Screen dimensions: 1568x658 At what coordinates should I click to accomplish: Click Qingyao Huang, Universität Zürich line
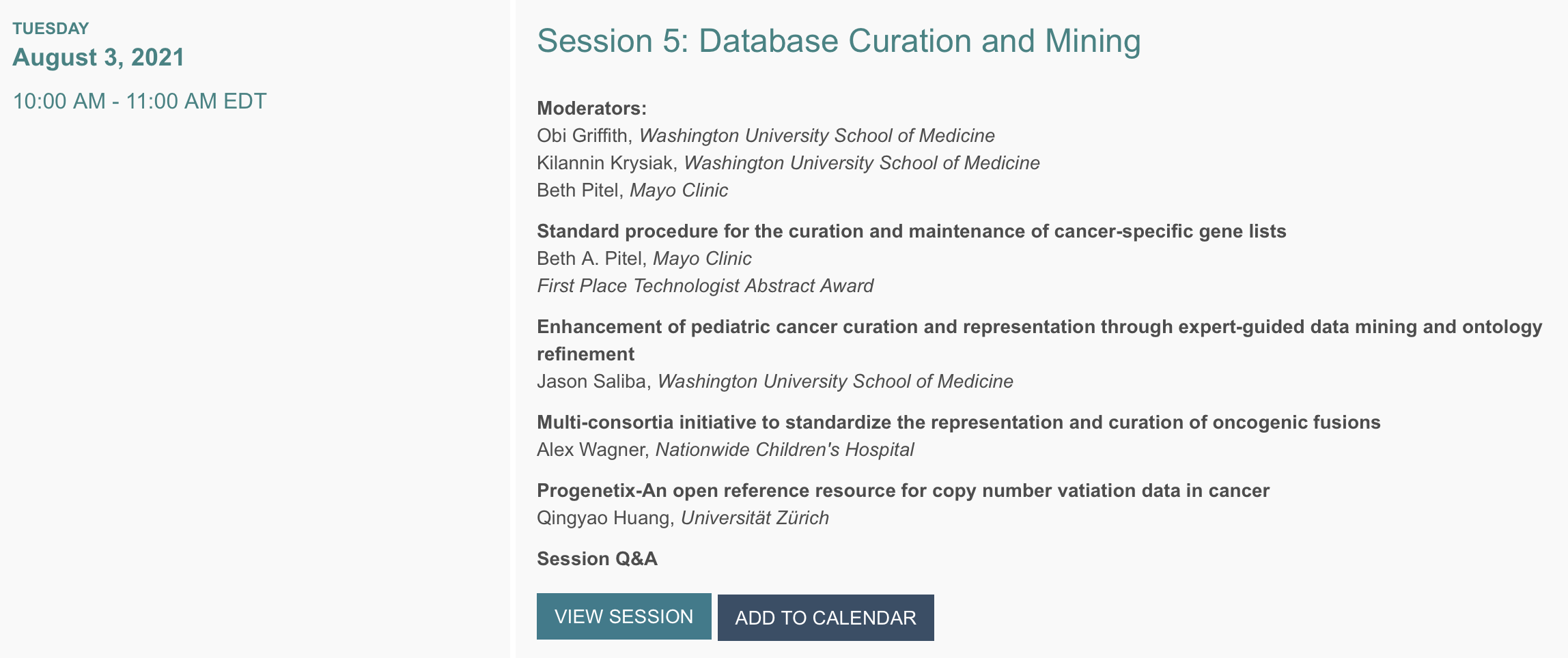683,518
